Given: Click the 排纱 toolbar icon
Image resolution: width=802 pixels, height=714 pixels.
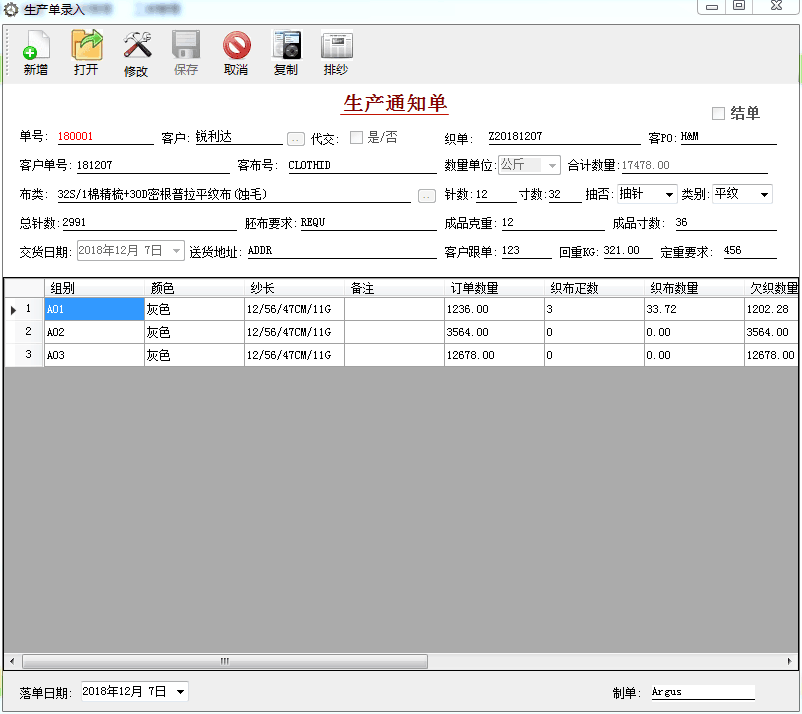Looking at the screenshot, I should pos(336,53).
